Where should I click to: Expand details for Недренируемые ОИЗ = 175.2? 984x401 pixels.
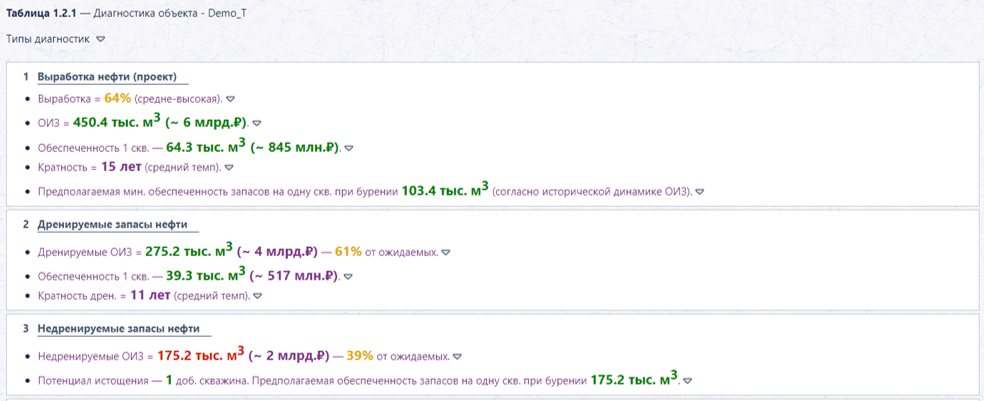(x=457, y=356)
